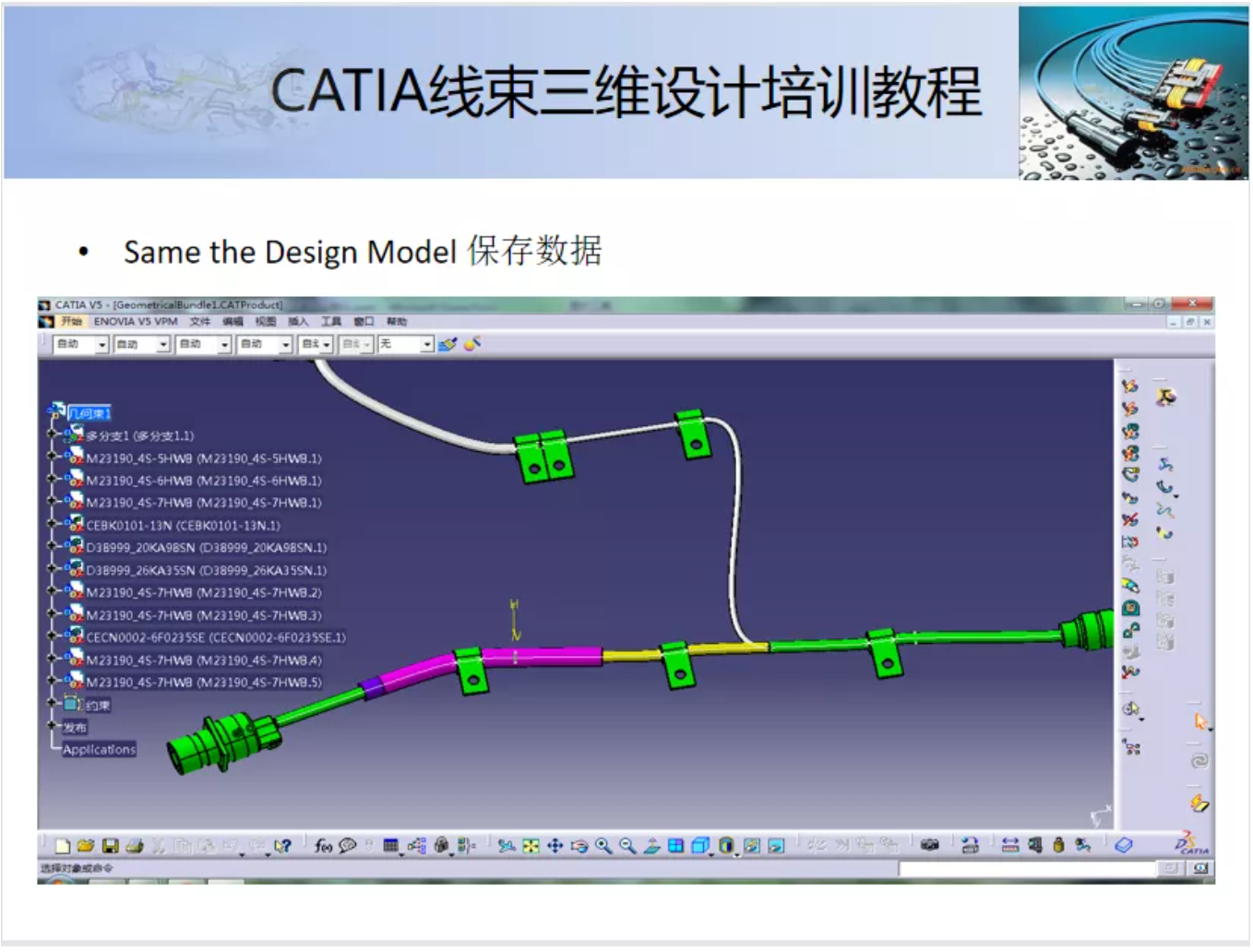Expand the CEBK0101-13N tree node
Screen dimensions: 1253x952
(x=52, y=525)
